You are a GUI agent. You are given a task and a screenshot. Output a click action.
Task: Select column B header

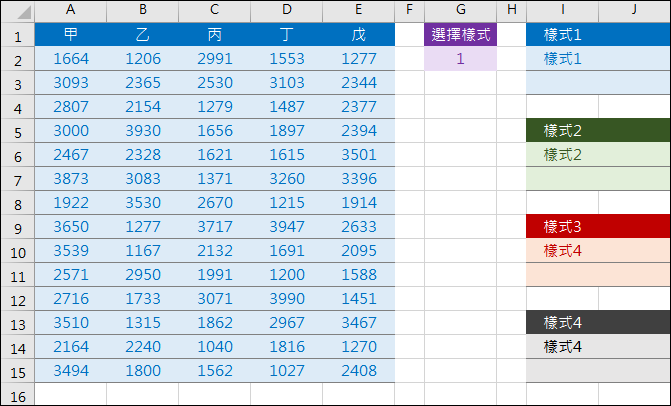143,11
